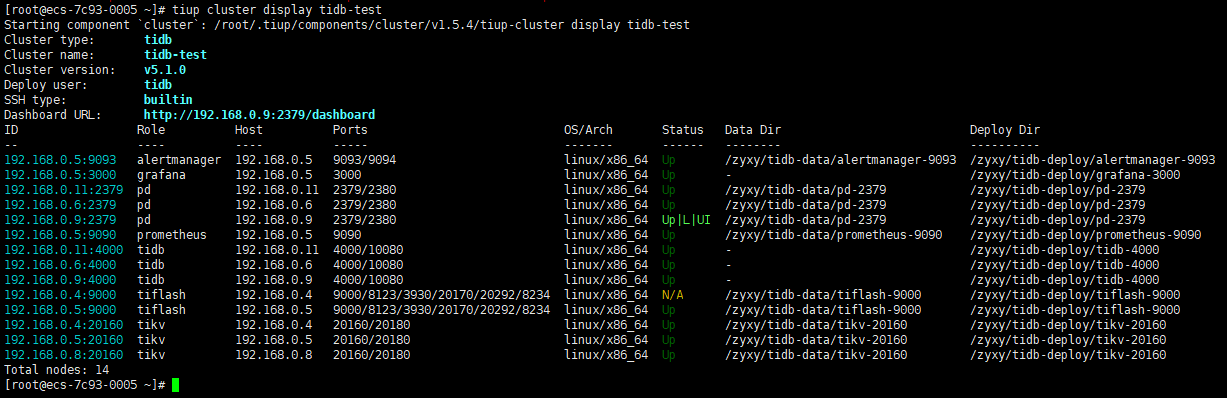Click the ID 192.168.0.8:20160
1227x398 pixels.
pos(64,355)
